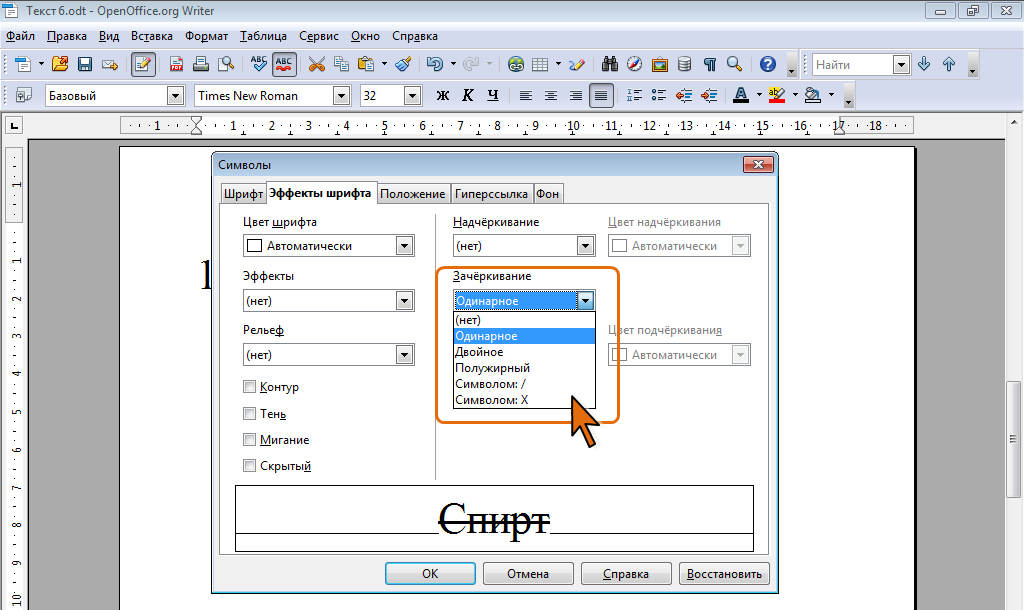
Task: Click the Справка dialog button
Action: click(626, 573)
